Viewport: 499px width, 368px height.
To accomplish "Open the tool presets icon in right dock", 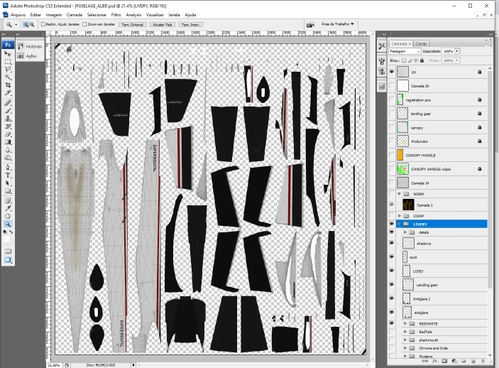I will [x=382, y=46].
